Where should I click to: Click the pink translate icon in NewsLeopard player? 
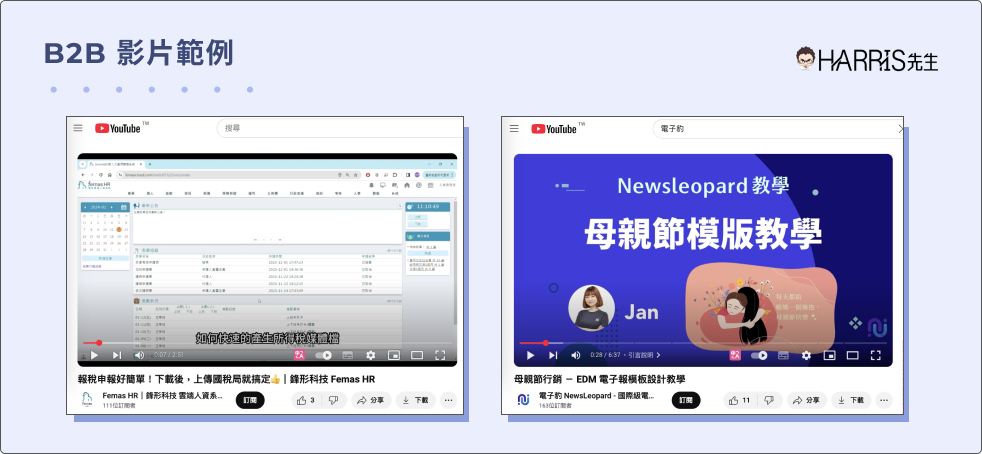coord(735,355)
